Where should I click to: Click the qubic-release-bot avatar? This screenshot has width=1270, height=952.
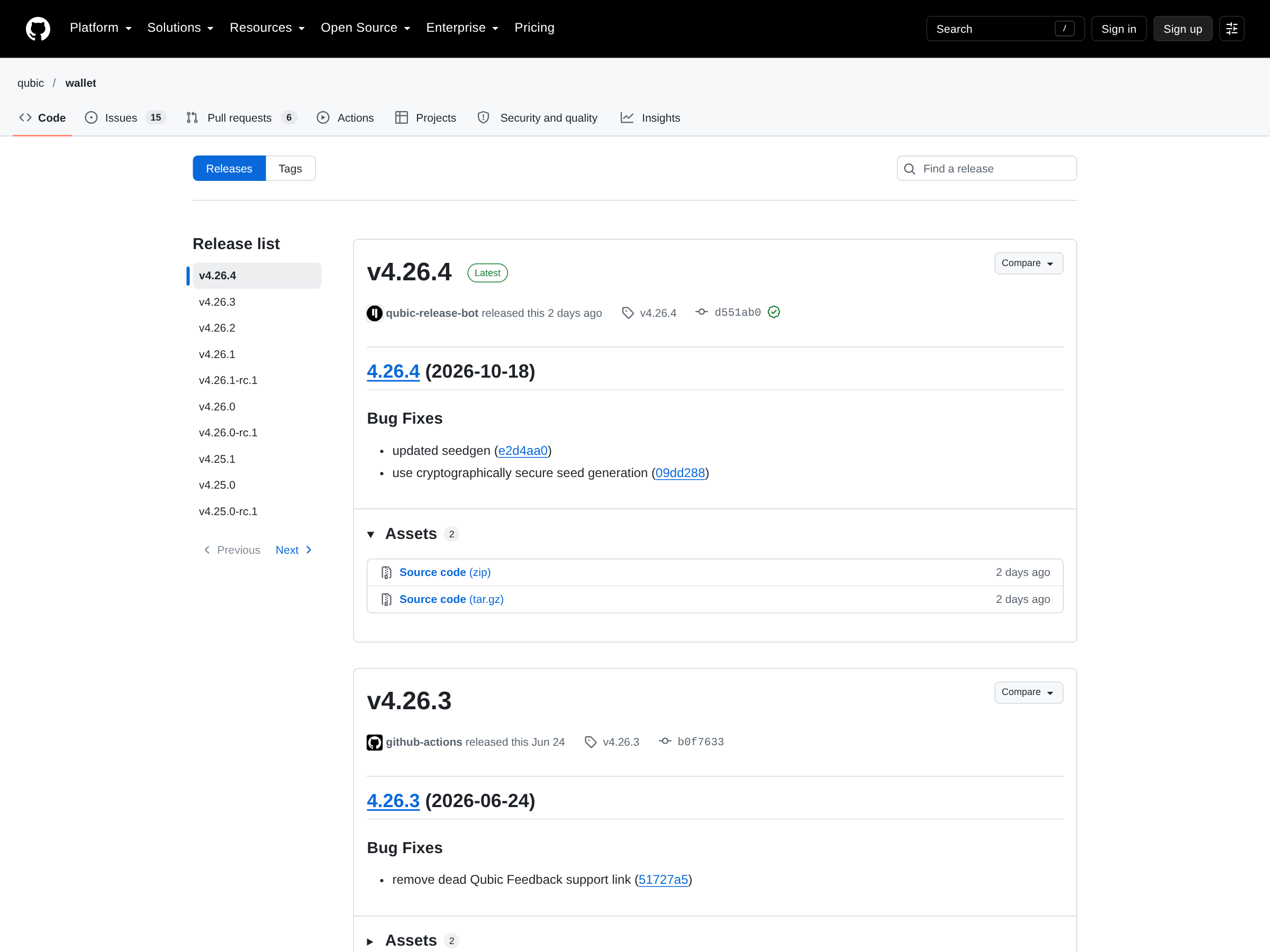pyautogui.click(x=374, y=313)
